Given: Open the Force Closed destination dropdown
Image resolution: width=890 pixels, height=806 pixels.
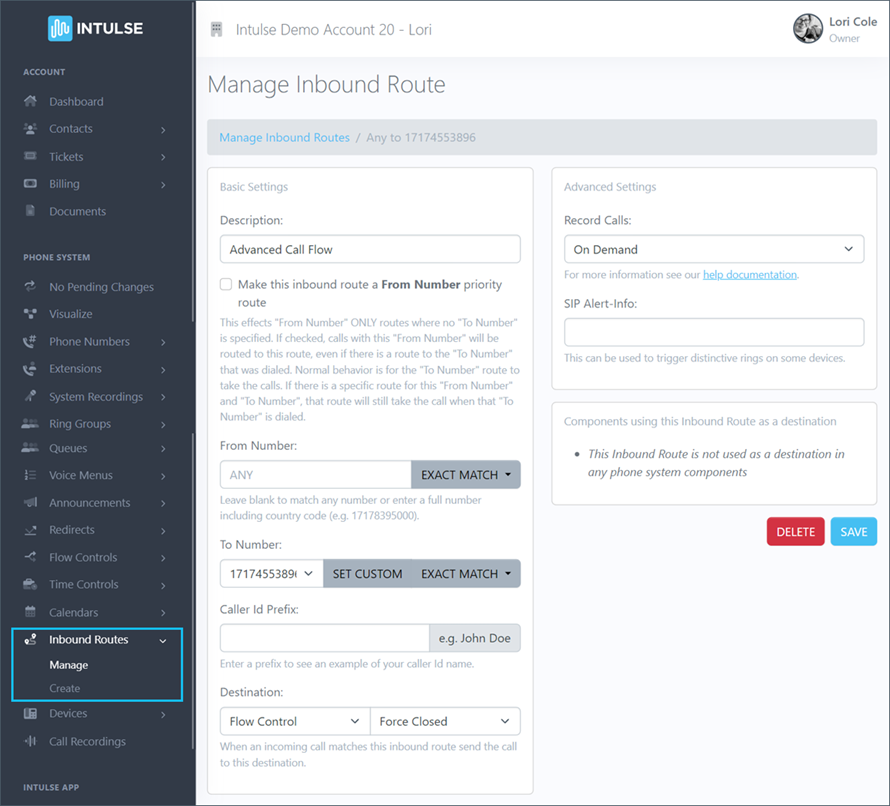Looking at the screenshot, I should click(x=445, y=721).
